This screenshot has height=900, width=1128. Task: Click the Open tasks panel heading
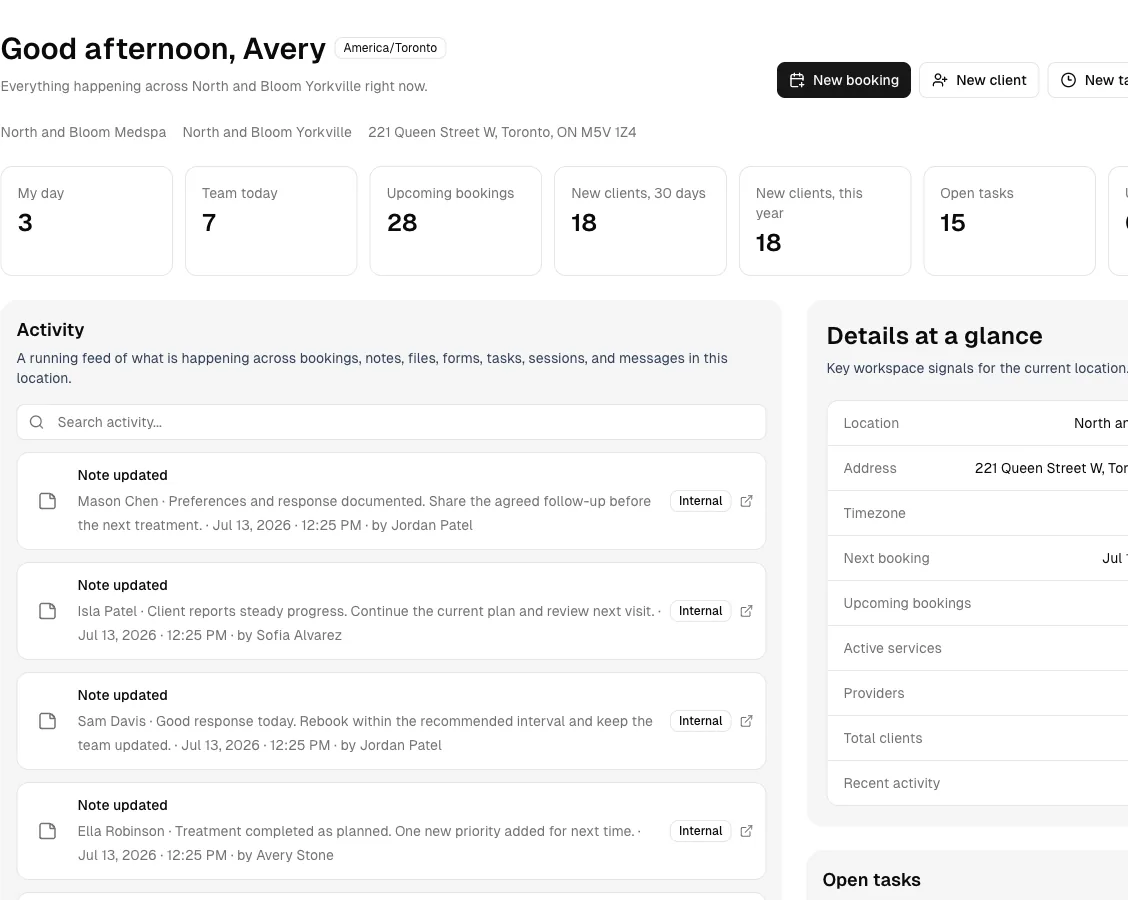(x=871, y=880)
